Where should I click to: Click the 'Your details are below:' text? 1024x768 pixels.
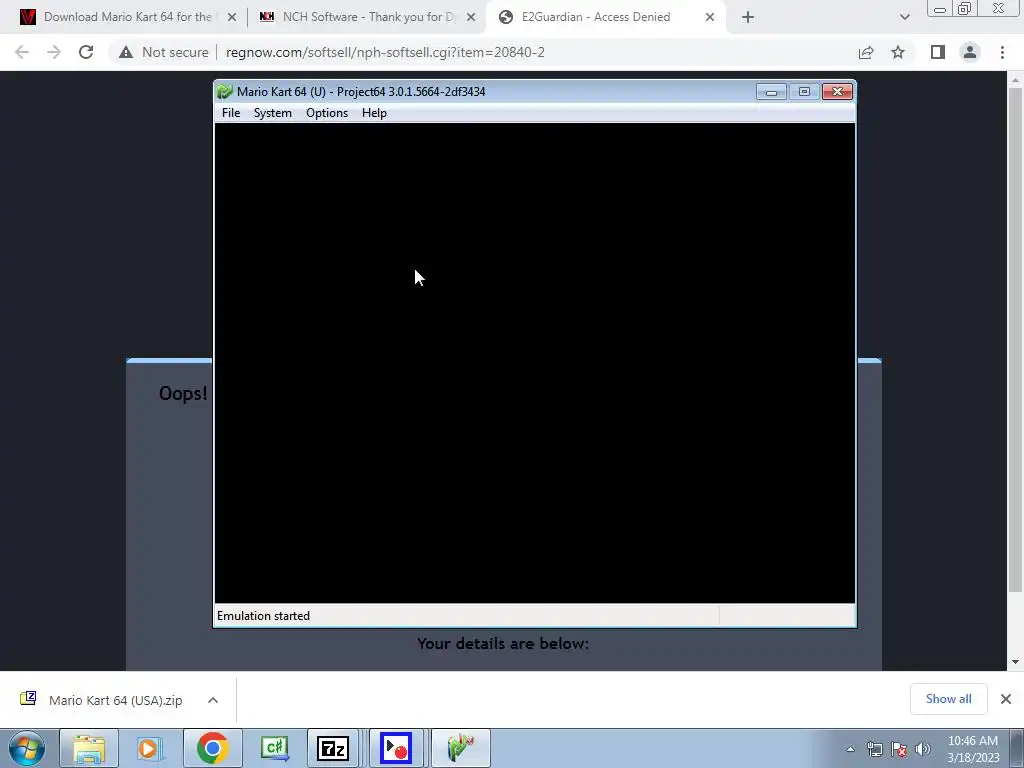503,643
